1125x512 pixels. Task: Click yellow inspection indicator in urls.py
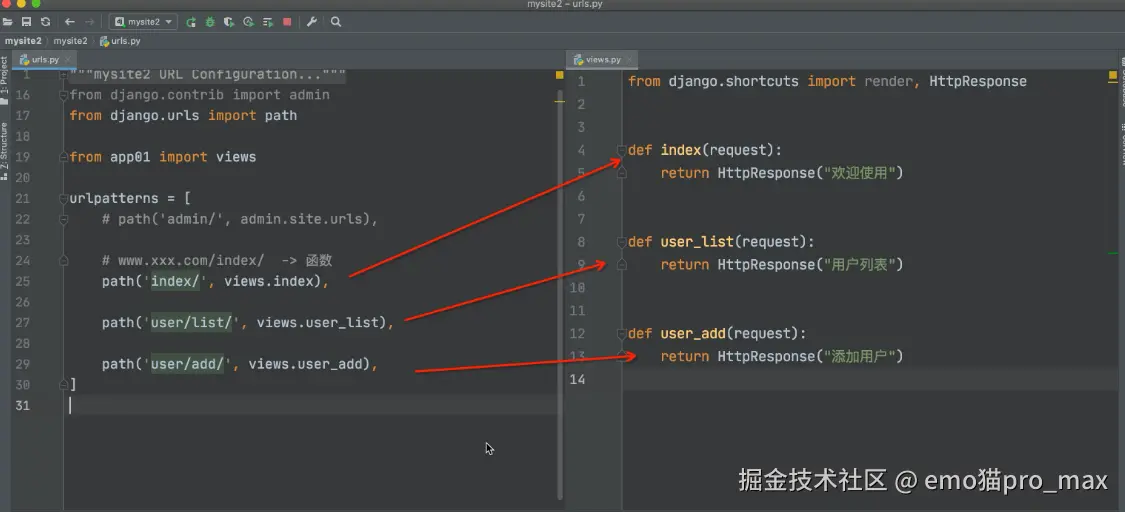559,74
